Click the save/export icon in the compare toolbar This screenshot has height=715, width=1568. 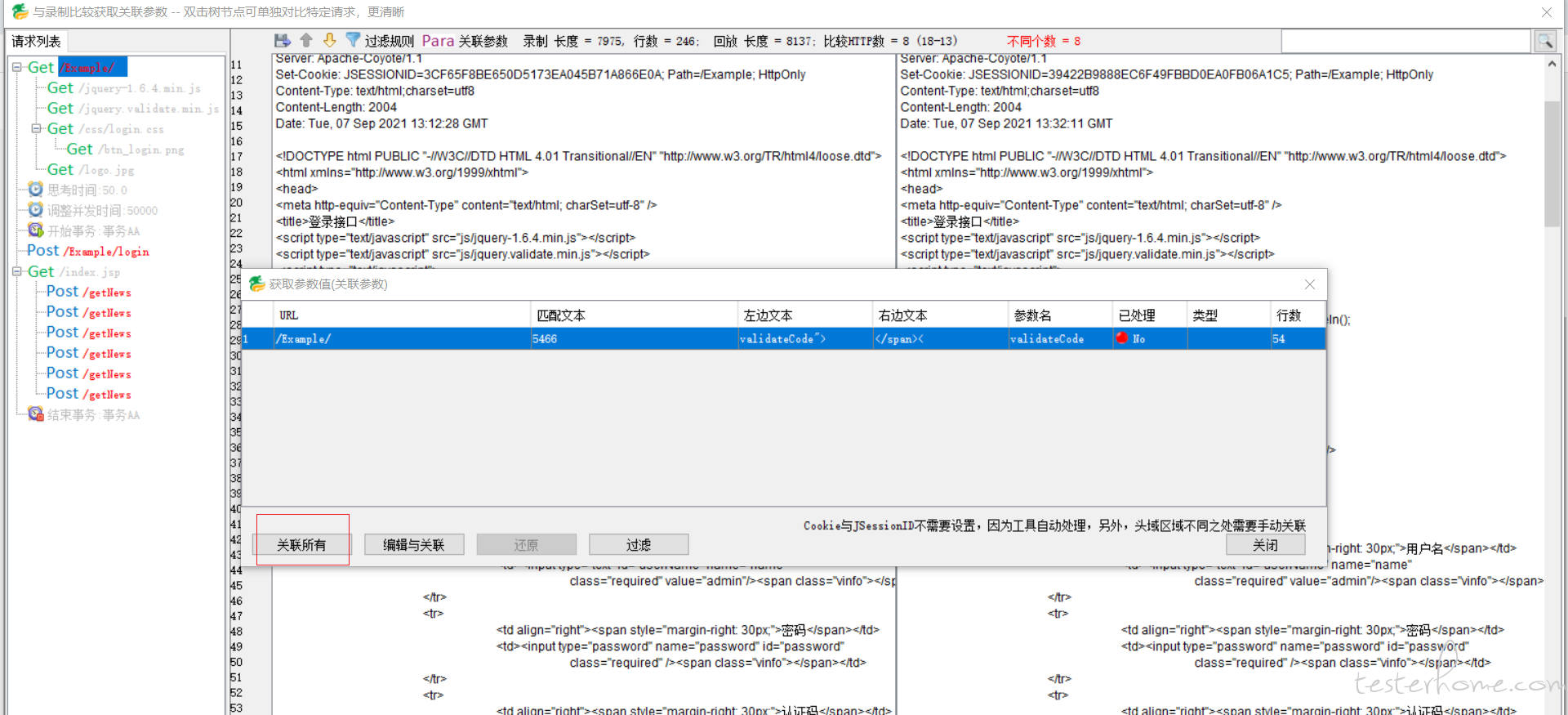[x=283, y=40]
